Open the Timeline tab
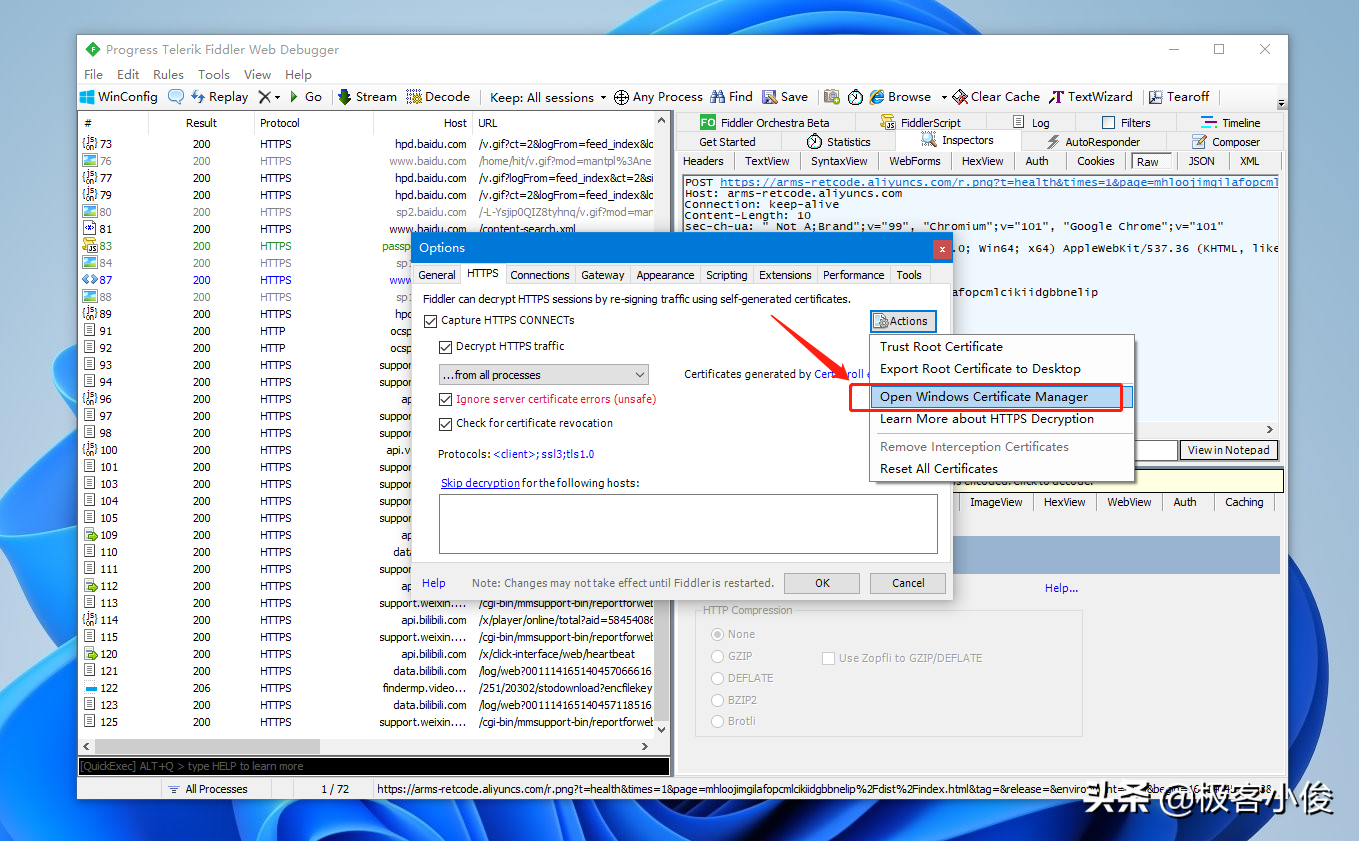This screenshot has height=841, width=1359. pyautogui.click(x=1231, y=123)
